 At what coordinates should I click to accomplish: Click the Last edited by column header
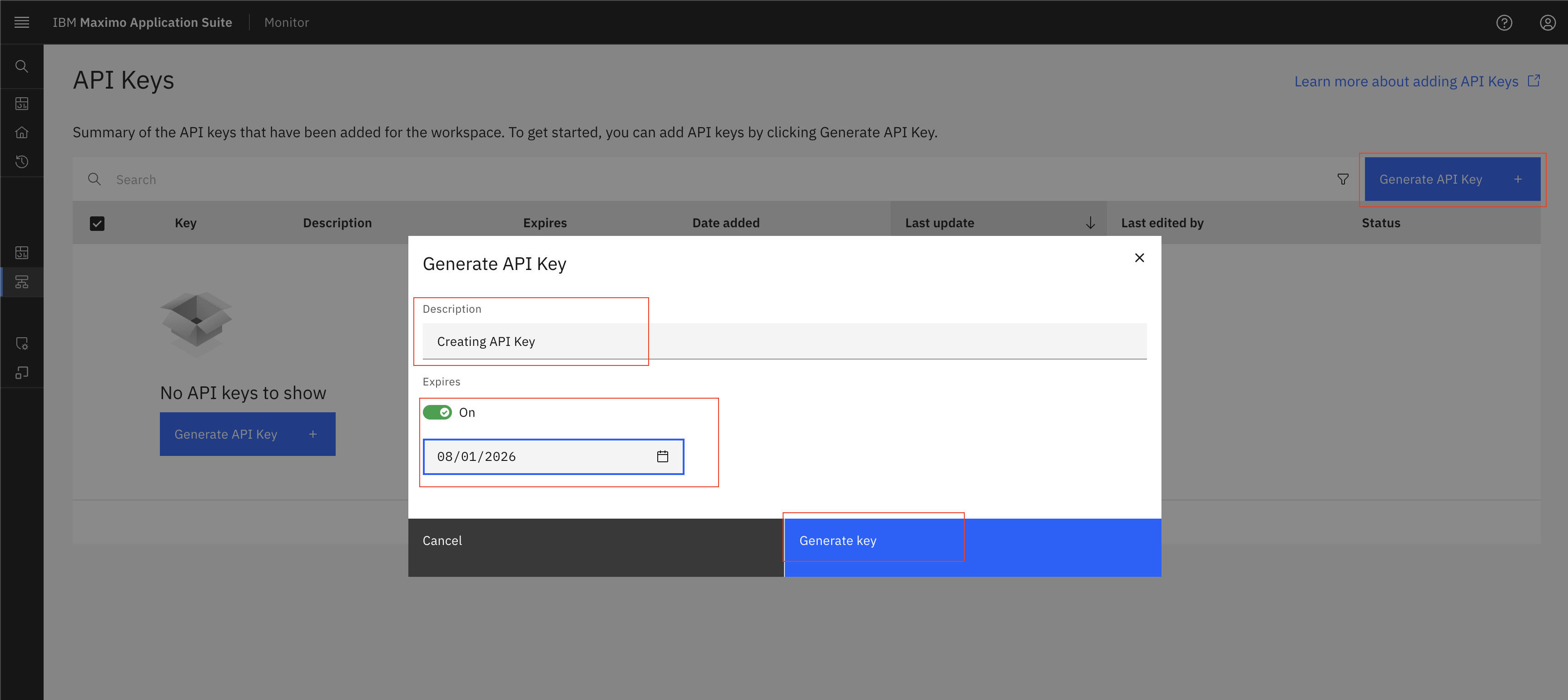1162,223
